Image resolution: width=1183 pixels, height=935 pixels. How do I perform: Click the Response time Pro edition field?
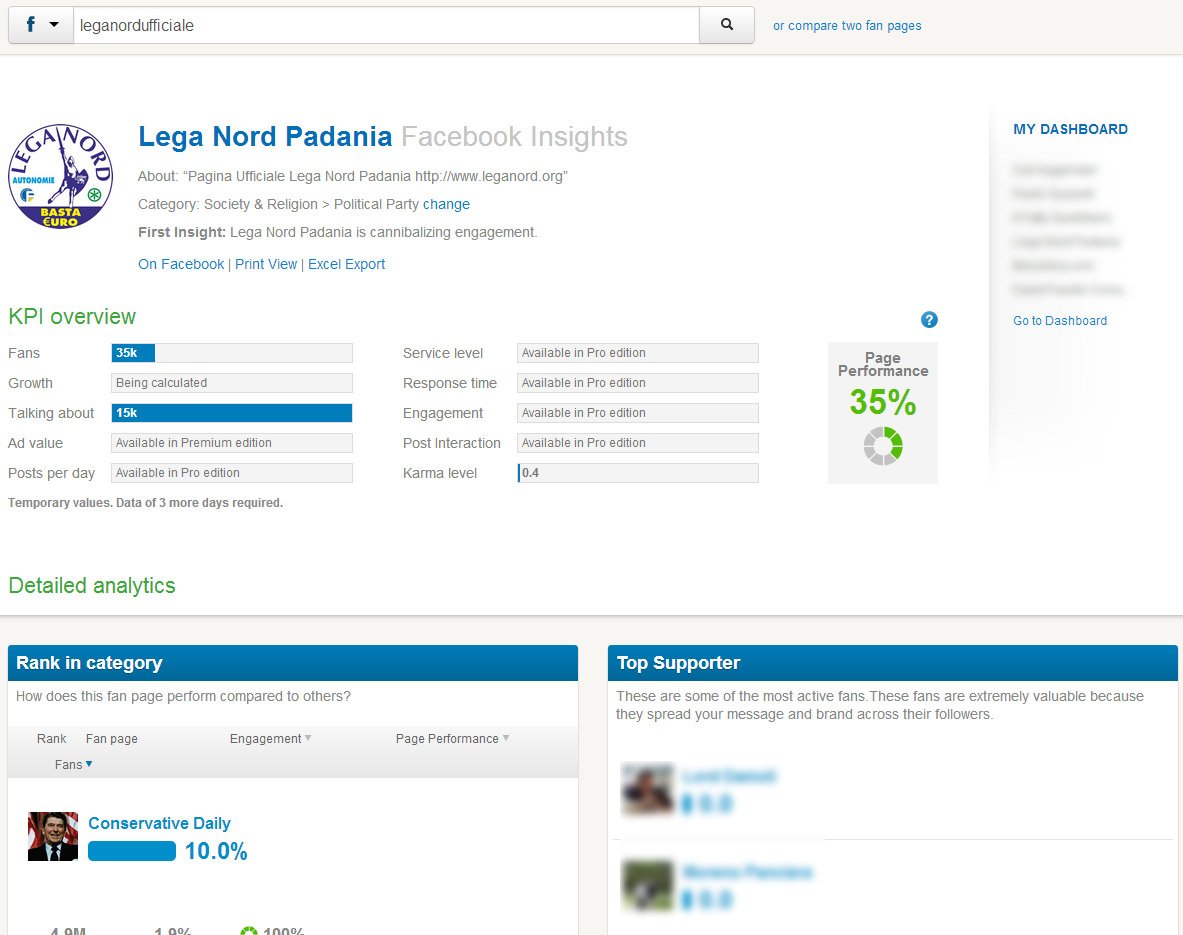click(x=638, y=383)
